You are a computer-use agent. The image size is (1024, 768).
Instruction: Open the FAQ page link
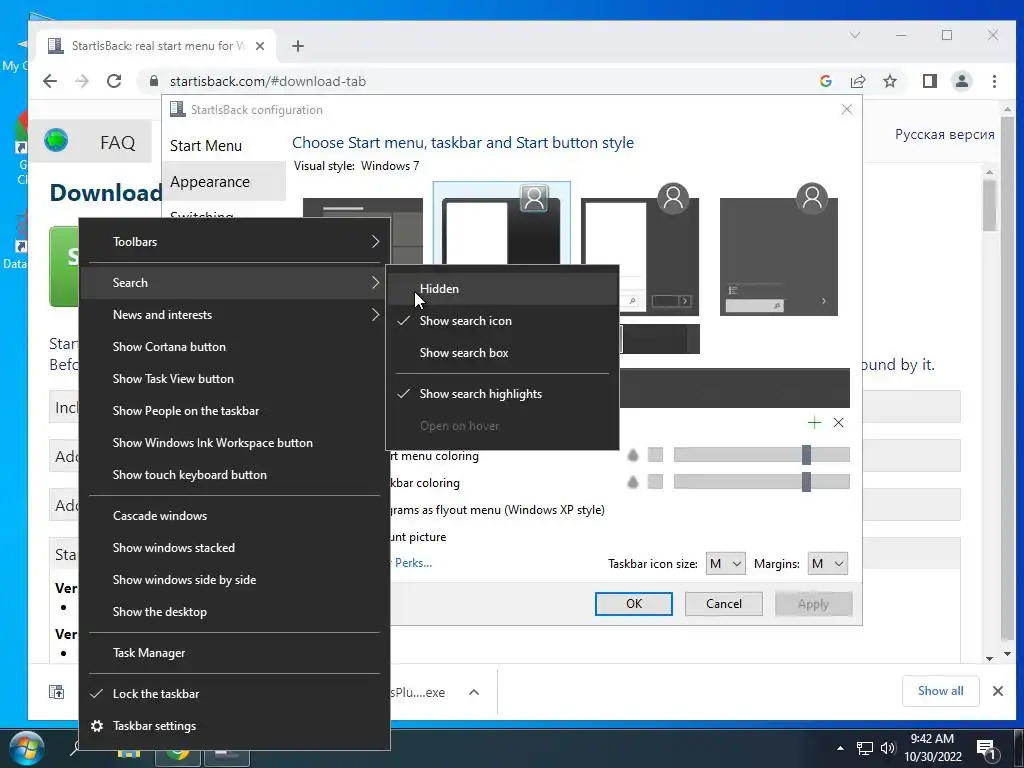point(118,142)
